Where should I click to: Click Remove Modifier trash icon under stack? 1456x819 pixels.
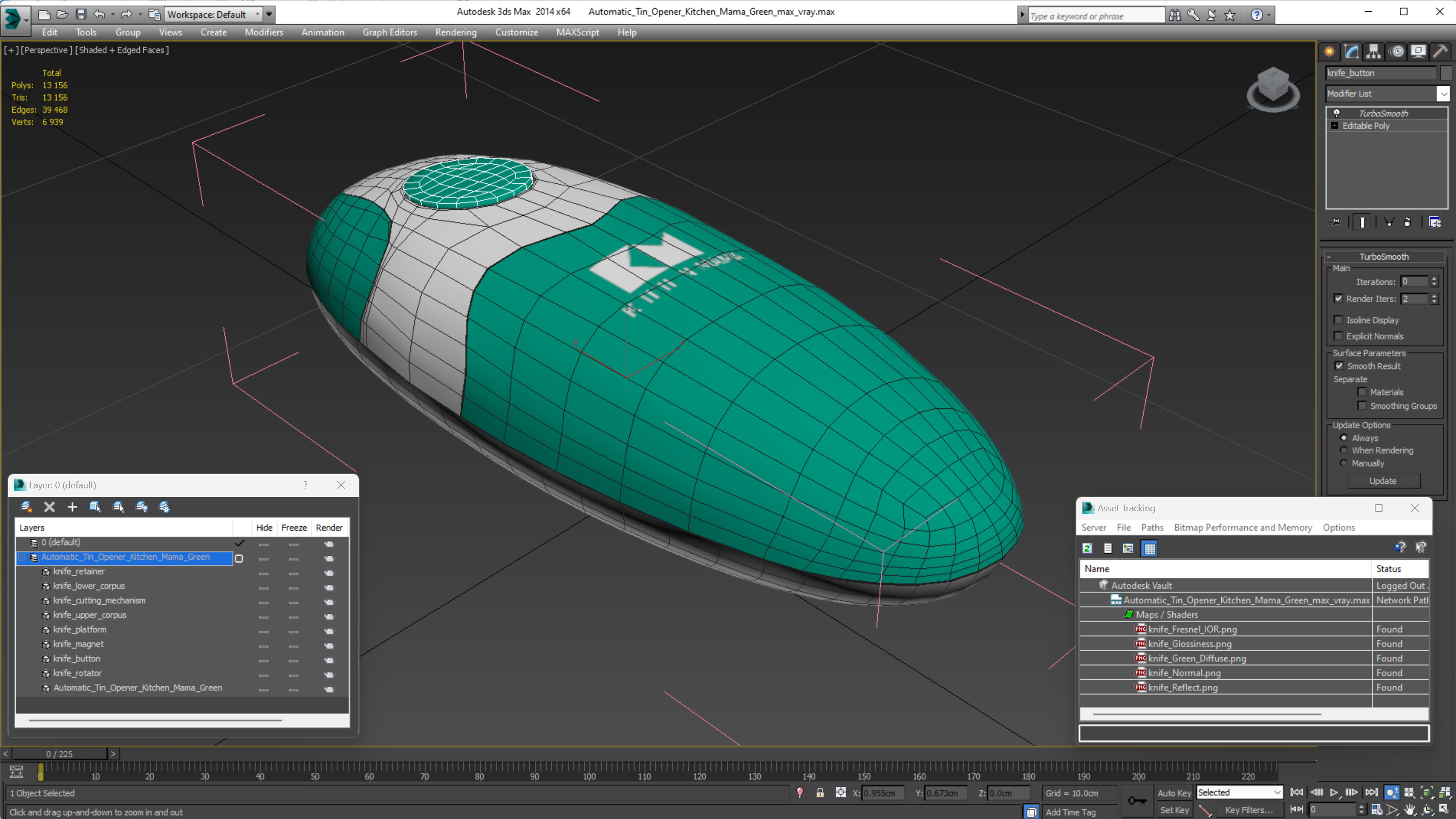tap(1408, 222)
